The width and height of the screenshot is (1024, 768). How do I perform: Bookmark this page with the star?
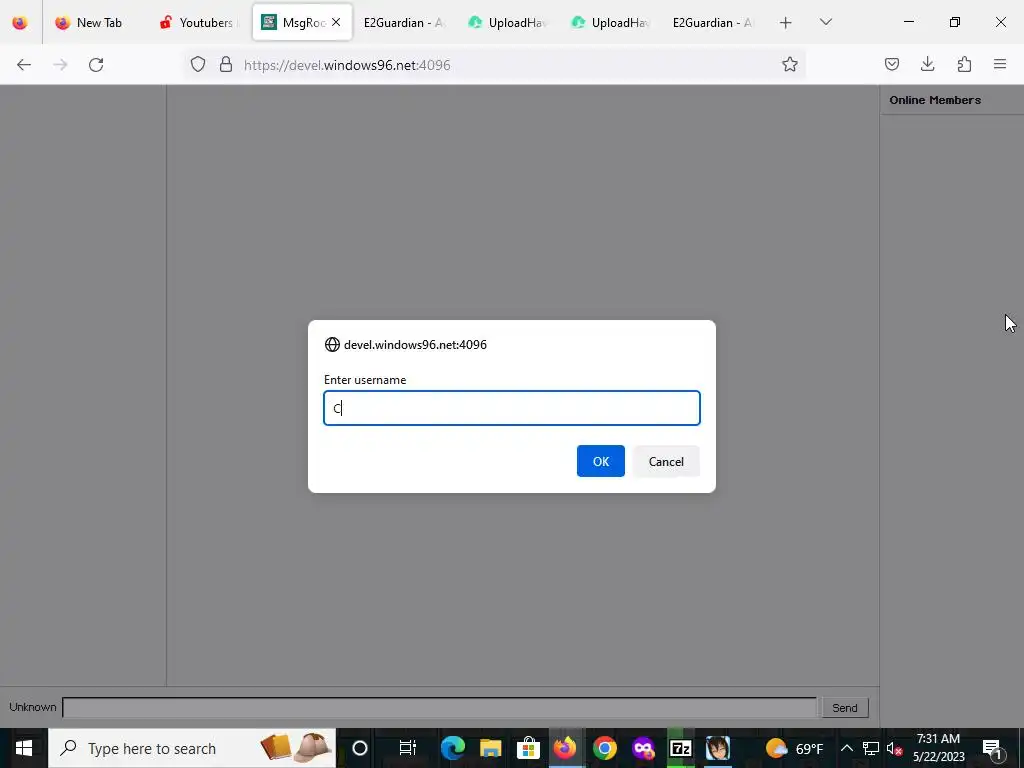click(790, 64)
